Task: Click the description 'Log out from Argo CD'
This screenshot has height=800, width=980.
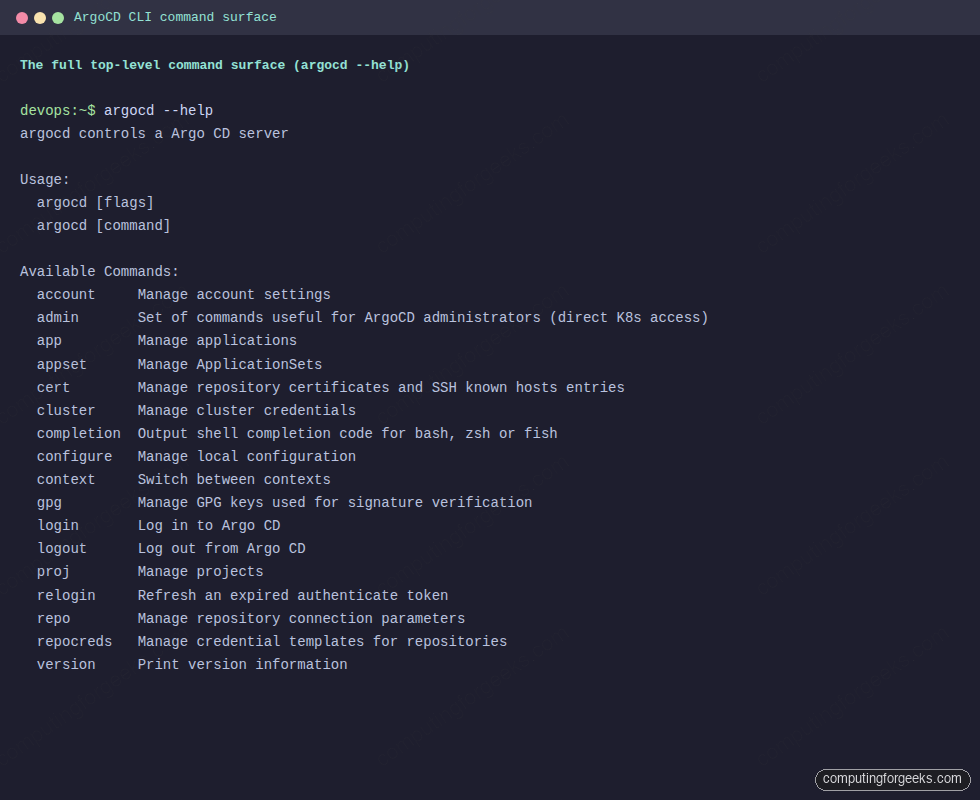Action: pos(221,549)
